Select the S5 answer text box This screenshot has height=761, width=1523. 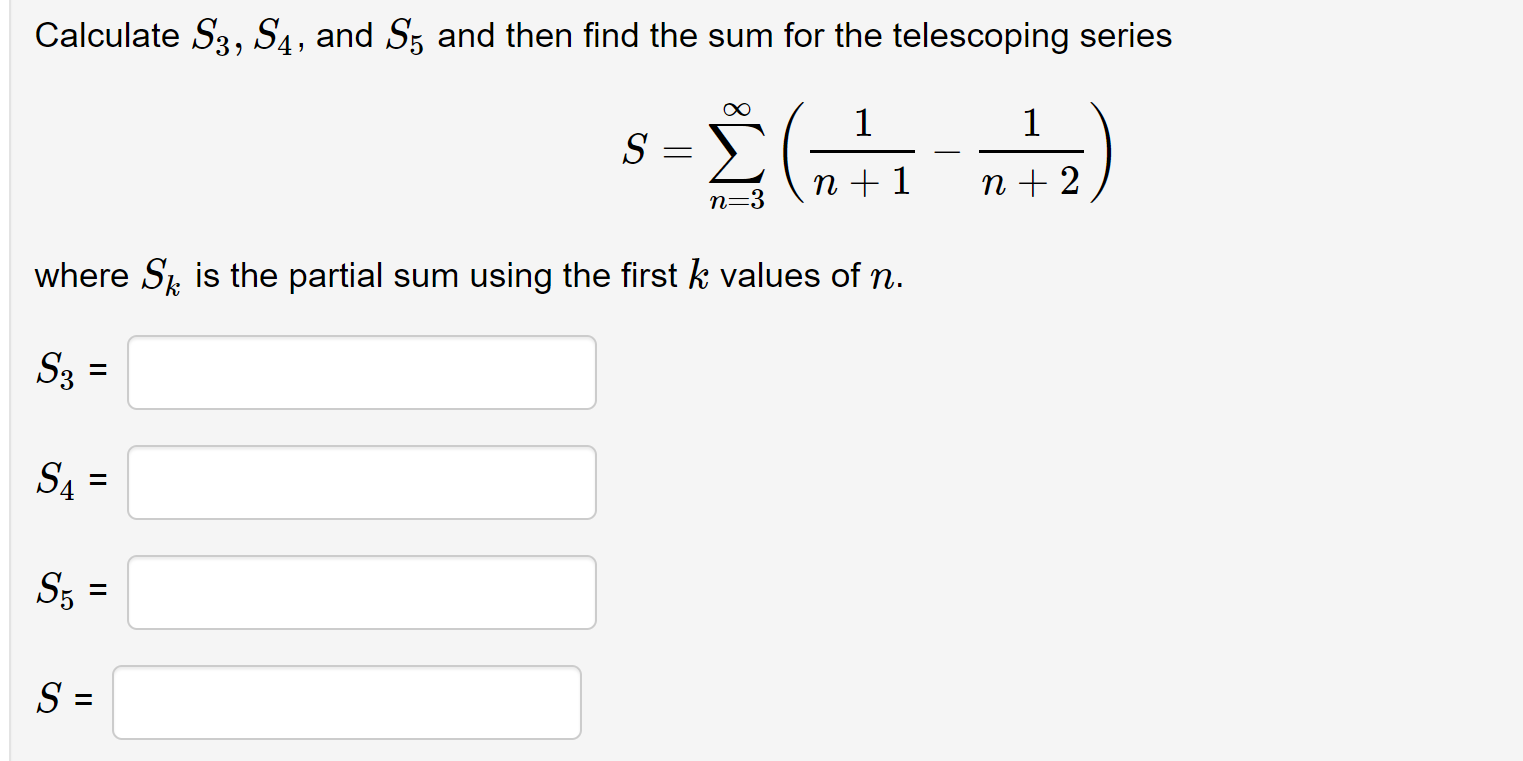pyautogui.click(x=362, y=592)
